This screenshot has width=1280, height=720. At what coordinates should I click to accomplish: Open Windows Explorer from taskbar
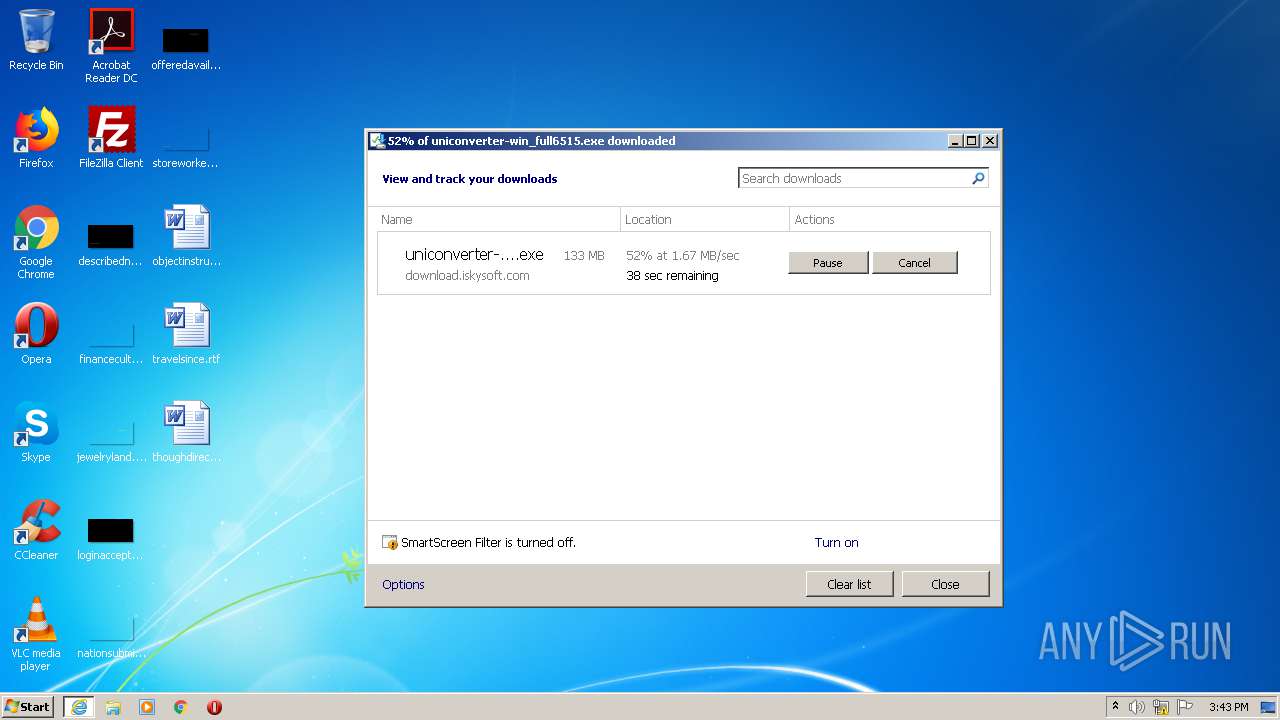coord(113,707)
